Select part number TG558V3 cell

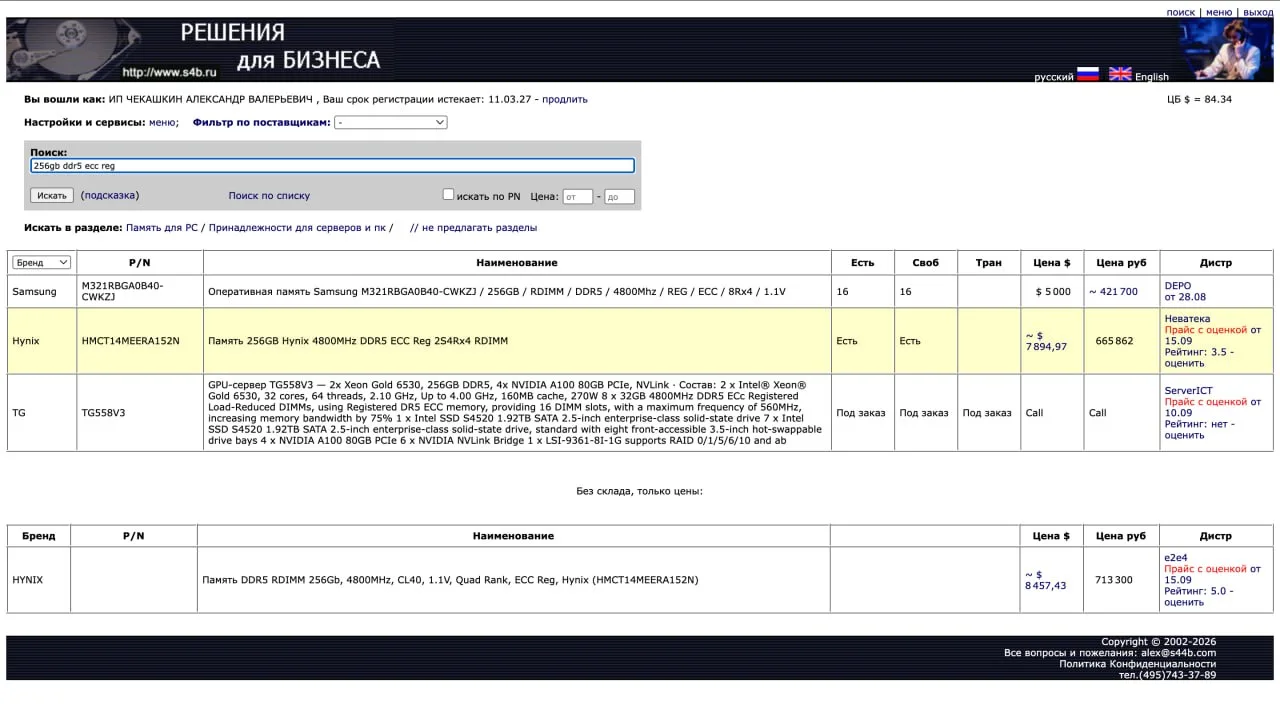pyautogui.click(x=140, y=413)
